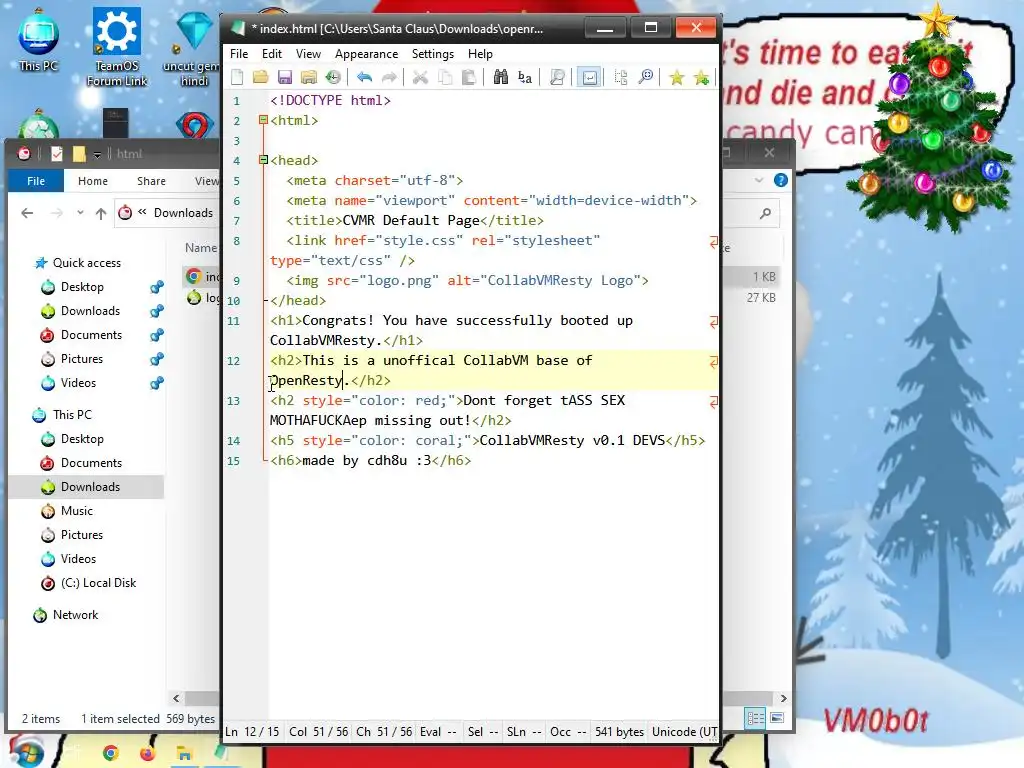Undo the last edit with the blue arrow
The width and height of the screenshot is (1024, 768).
pyautogui.click(x=364, y=78)
